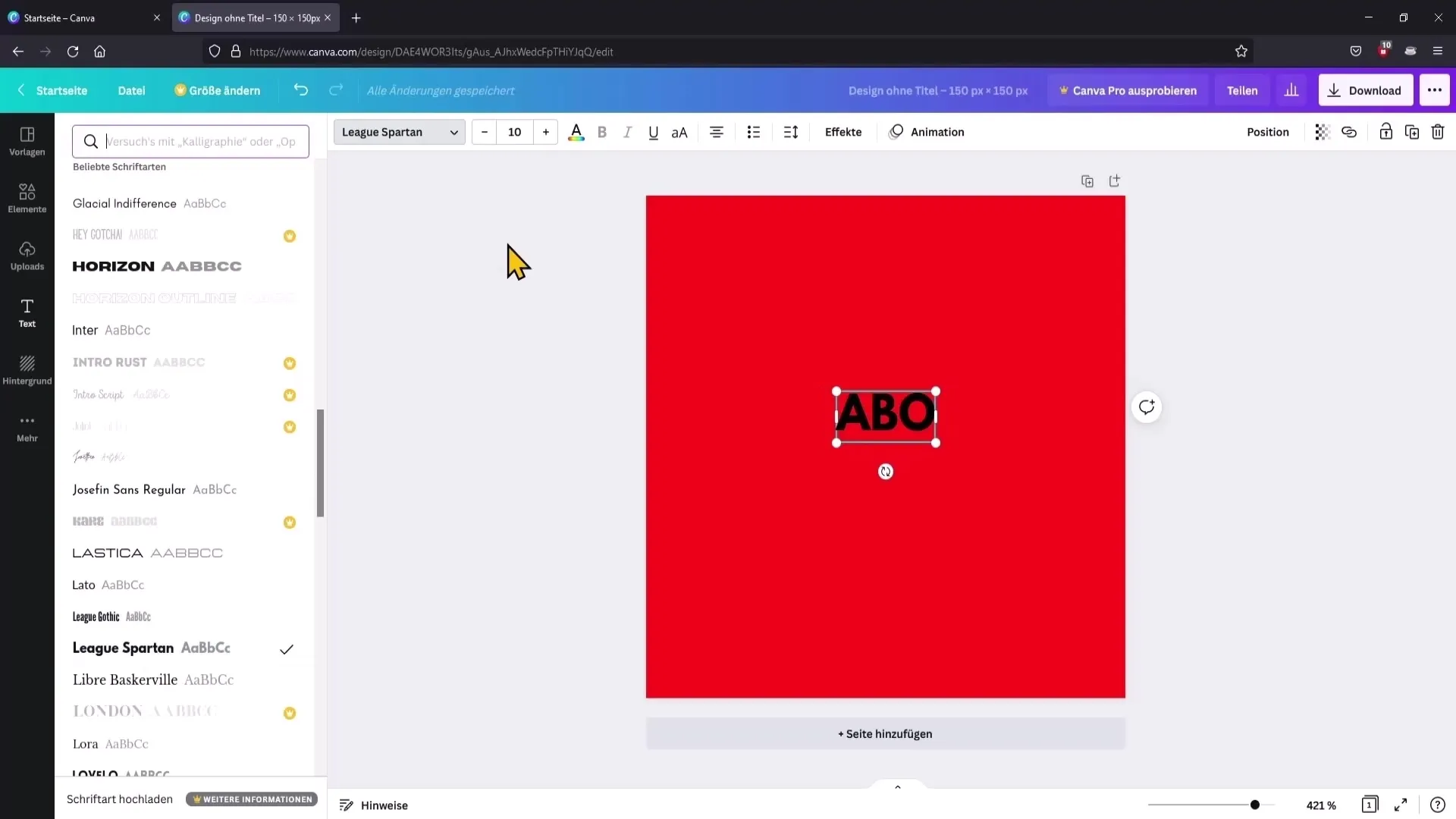The image size is (1456, 819).
Task: Click the Datel menu item
Action: [131, 90]
